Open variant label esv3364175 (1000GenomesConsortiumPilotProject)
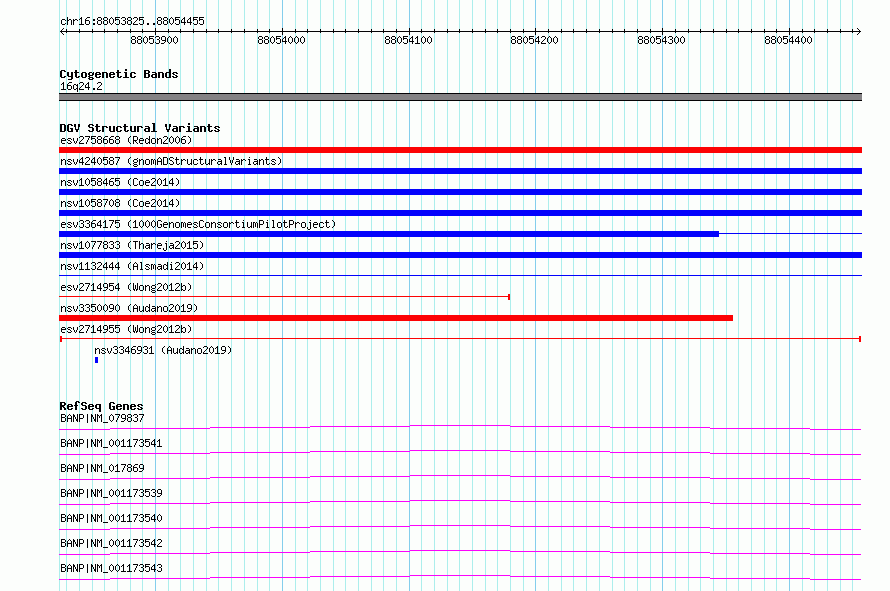 click(198, 224)
